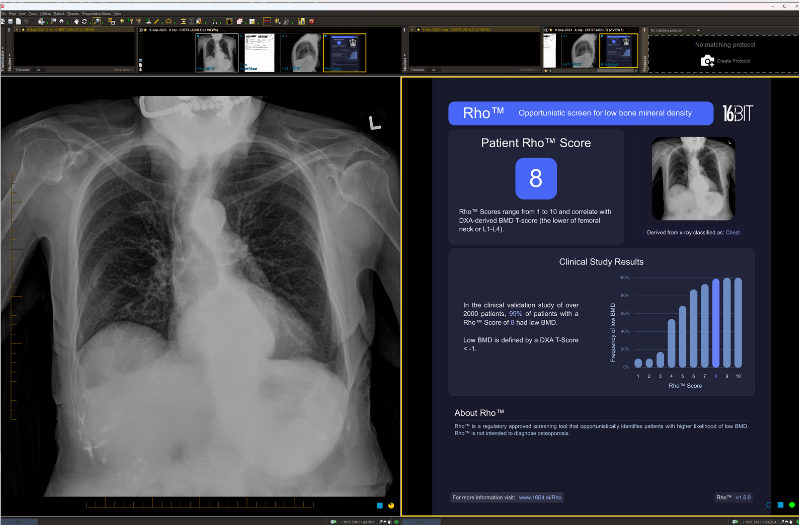Click the yellow and blue toolbar icon
This screenshot has width=799, height=525.
click(302, 21)
